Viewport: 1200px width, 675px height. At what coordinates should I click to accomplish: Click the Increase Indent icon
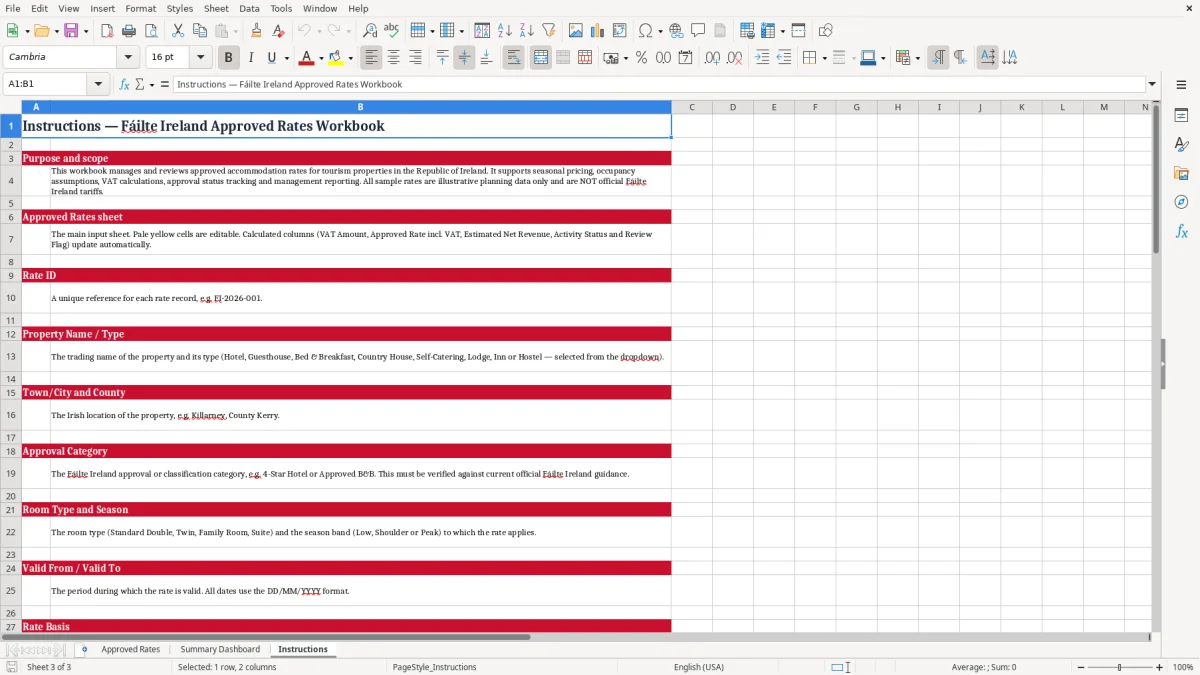pos(762,58)
